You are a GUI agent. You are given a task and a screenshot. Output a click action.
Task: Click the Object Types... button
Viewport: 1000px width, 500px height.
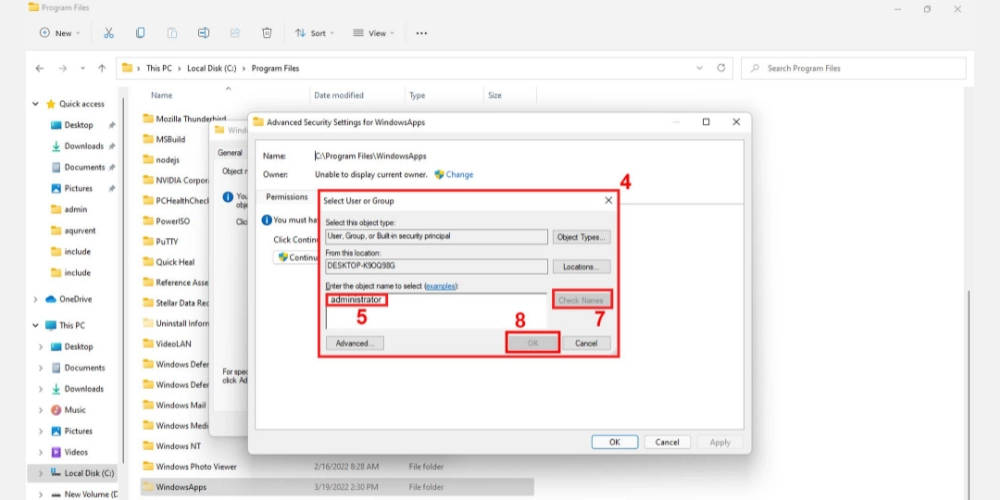coord(582,237)
